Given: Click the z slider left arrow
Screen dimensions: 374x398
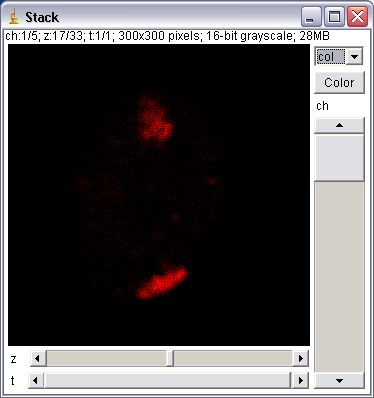Looking at the screenshot, I should click(x=37, y=359).
